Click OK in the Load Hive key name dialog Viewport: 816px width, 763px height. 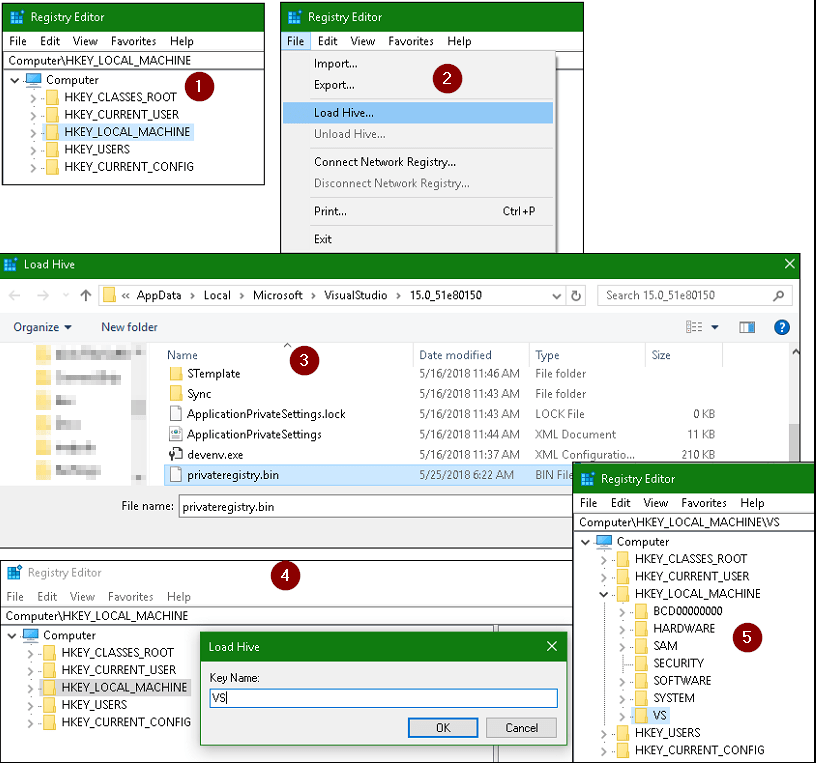point(443,728)
